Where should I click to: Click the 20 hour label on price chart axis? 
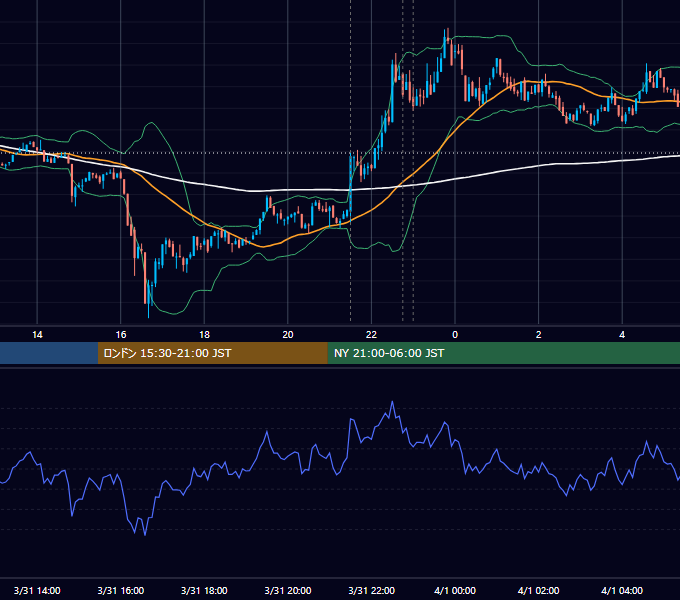pyautogui.click(x=288, y=335)
